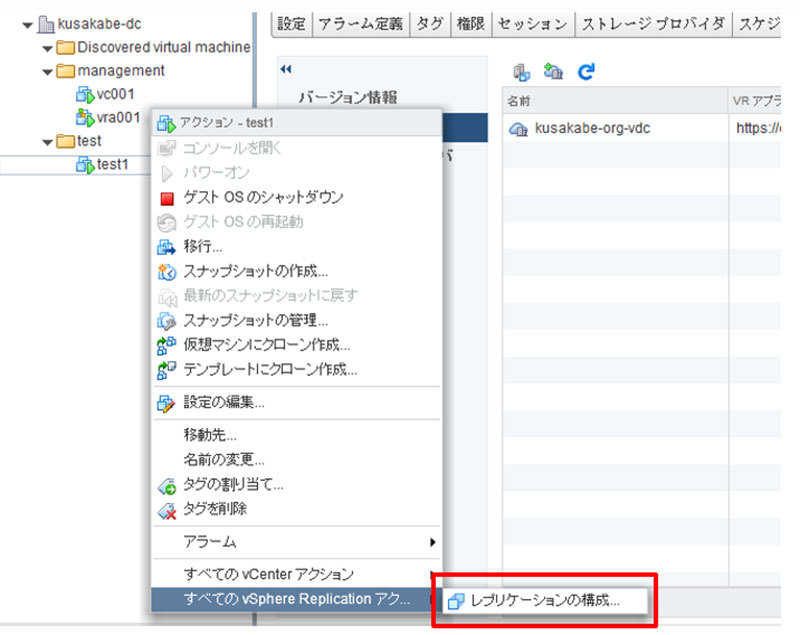Click レプリケーションの構成... submenu item
The image size is (800, 635).
545,601
